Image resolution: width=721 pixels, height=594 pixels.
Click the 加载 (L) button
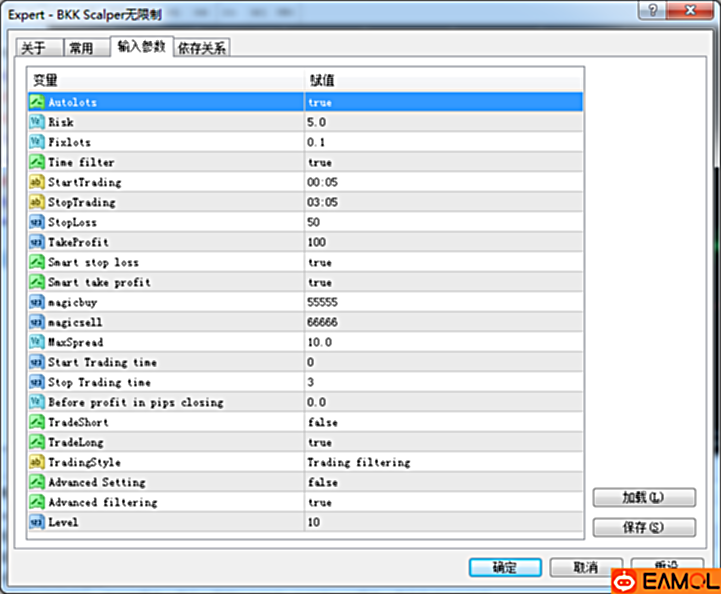(644, 497)
